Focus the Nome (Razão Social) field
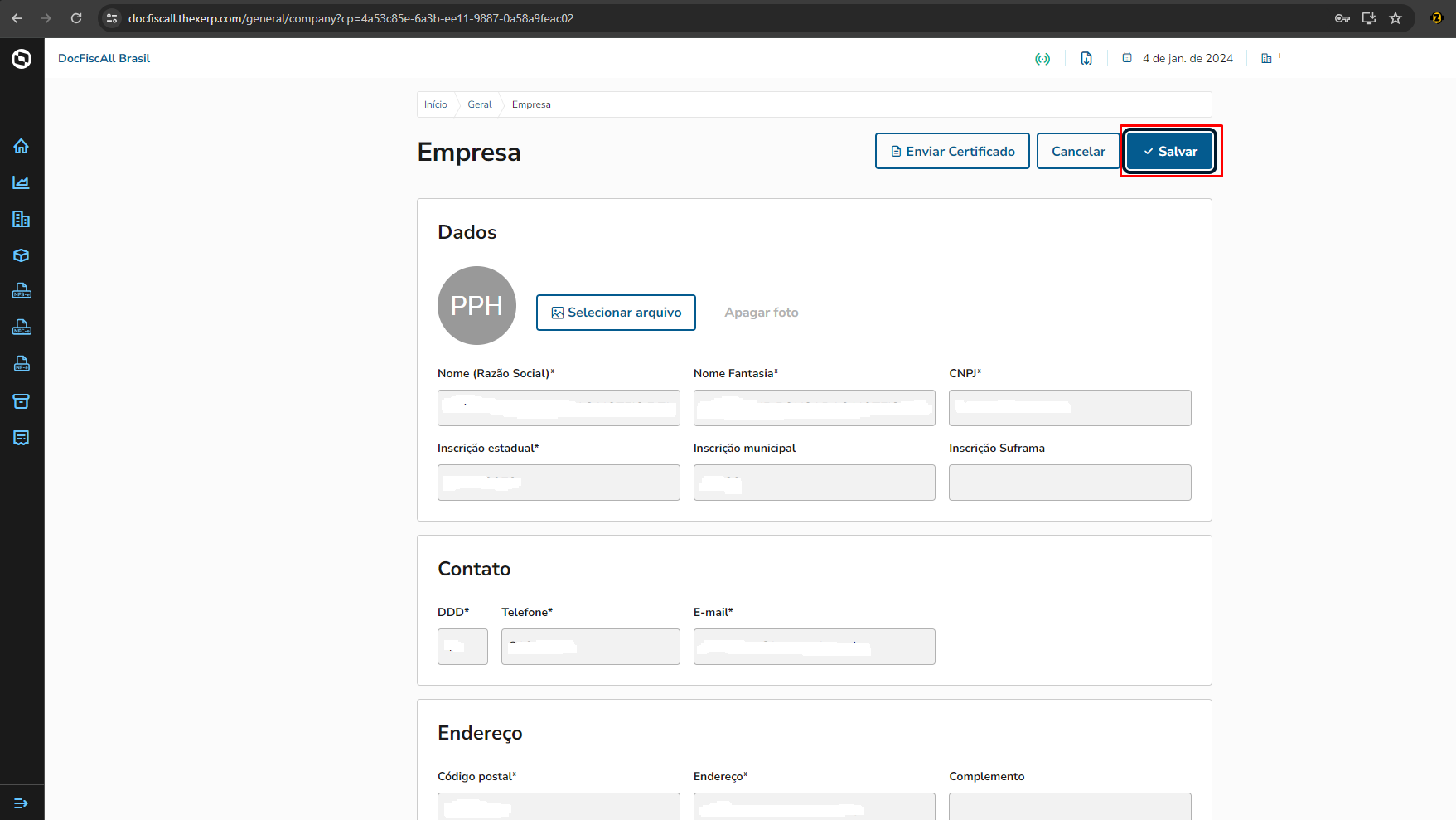1456x820 pixels. 559,408
